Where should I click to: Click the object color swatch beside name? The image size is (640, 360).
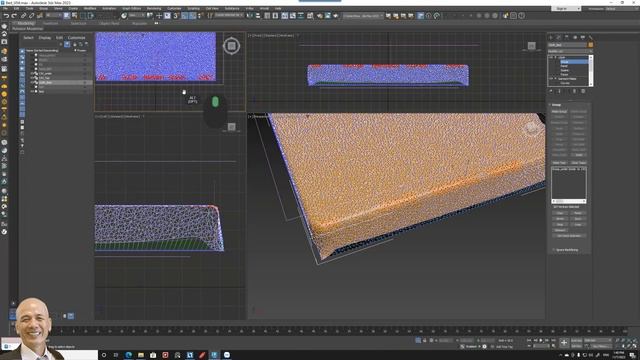point(591,45)
